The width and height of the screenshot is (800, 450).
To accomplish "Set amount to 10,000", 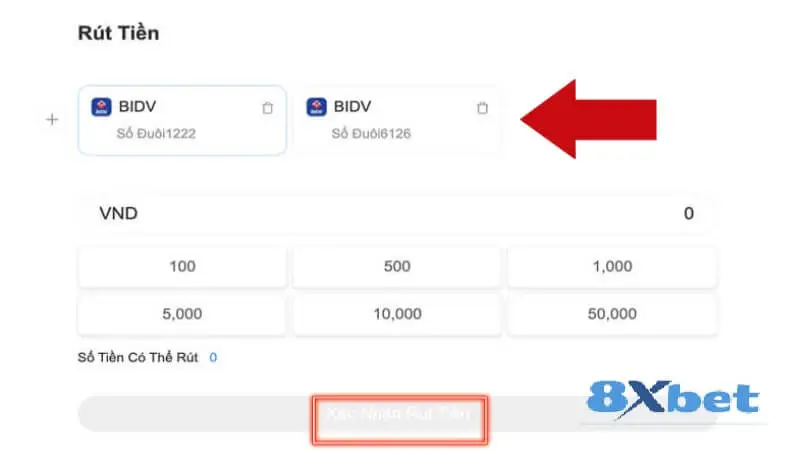I will 397,314.
